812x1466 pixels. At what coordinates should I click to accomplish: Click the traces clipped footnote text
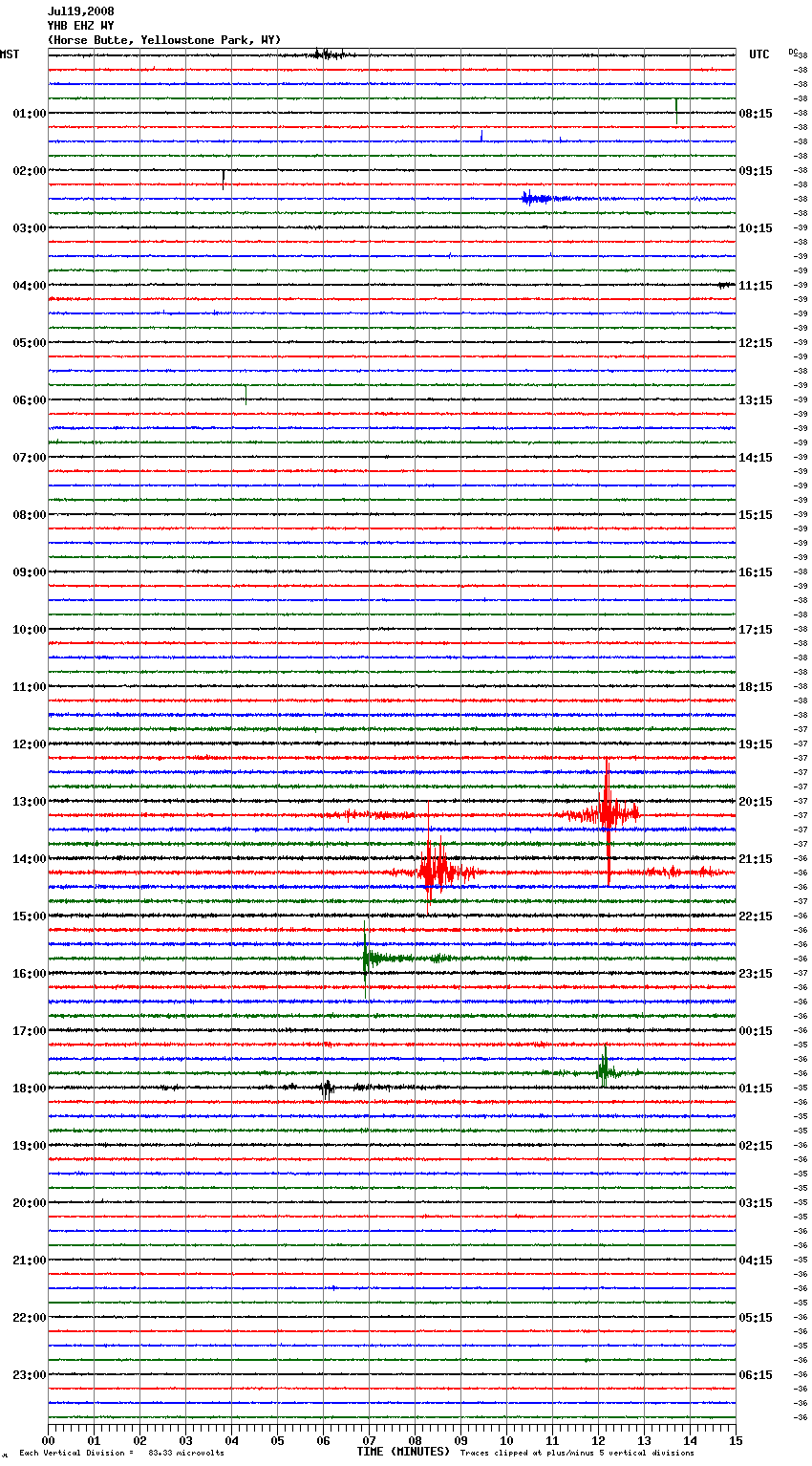[x=577, y=1453]
